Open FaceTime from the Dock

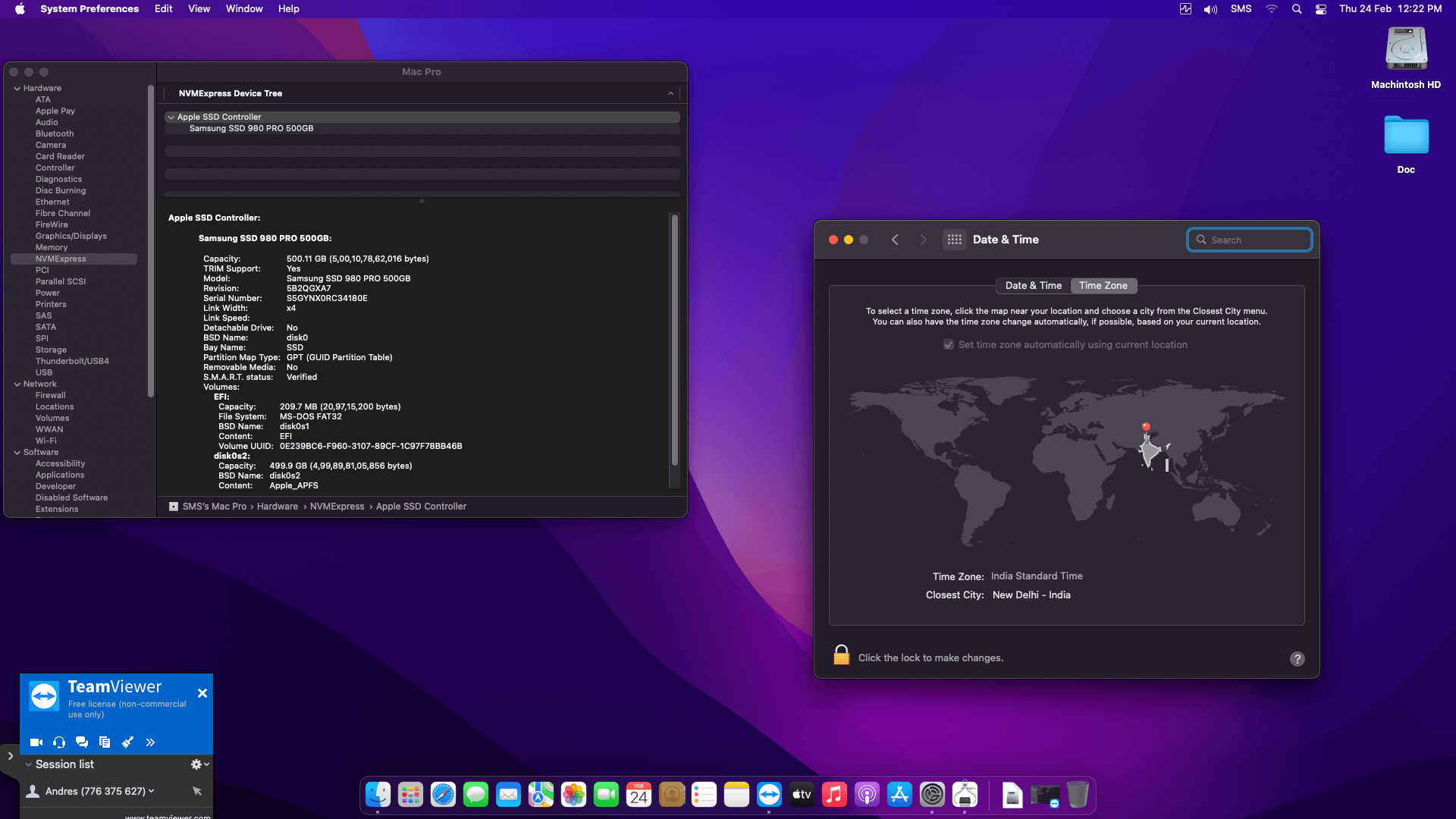[606, 795]
